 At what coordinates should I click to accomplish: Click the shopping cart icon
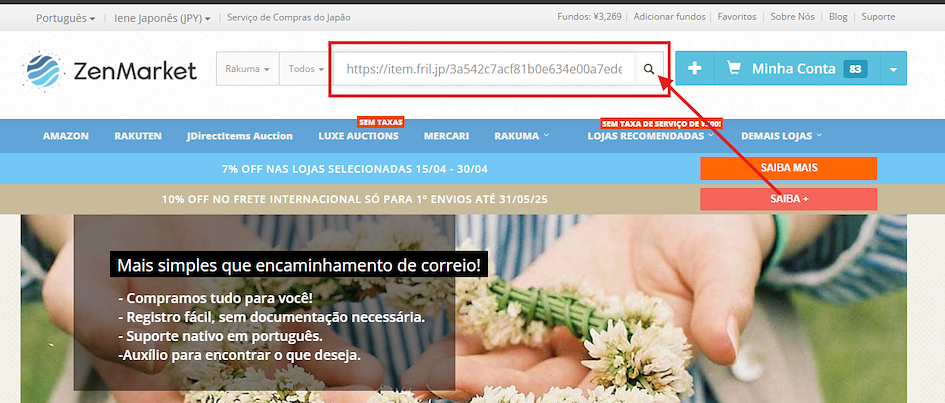point(735,69)
